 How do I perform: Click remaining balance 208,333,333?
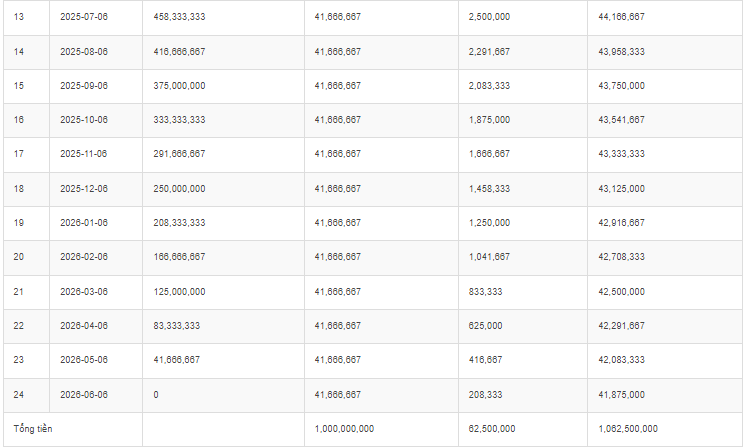pyautogui.click(x=180, y=222)
